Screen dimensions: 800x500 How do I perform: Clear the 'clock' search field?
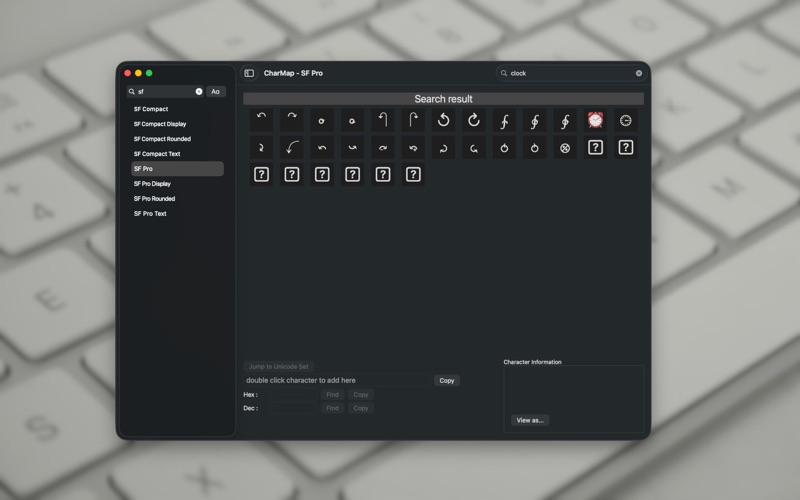pyautogui.click(x=638, y=73)
